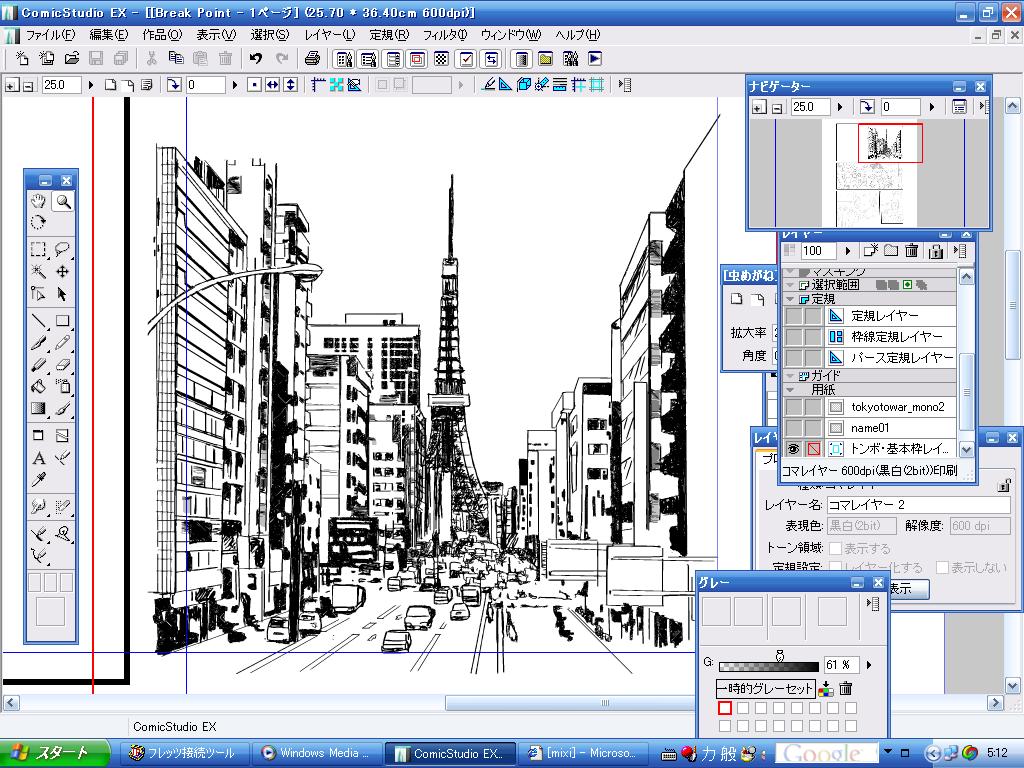The image size is (1024, 768).
Task: Click the Print icon in the toolbar
Action: click(x=312, y=59)
